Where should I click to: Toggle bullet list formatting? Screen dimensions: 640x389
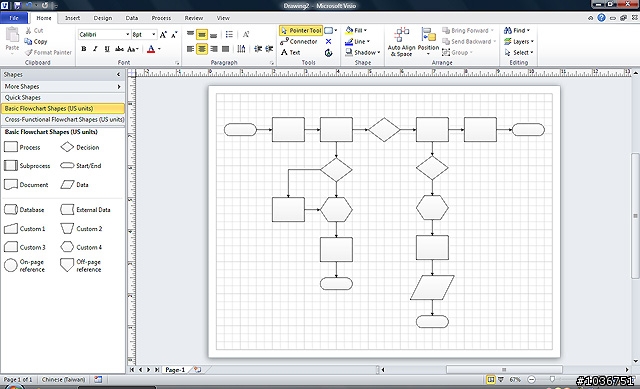(229, 35)
